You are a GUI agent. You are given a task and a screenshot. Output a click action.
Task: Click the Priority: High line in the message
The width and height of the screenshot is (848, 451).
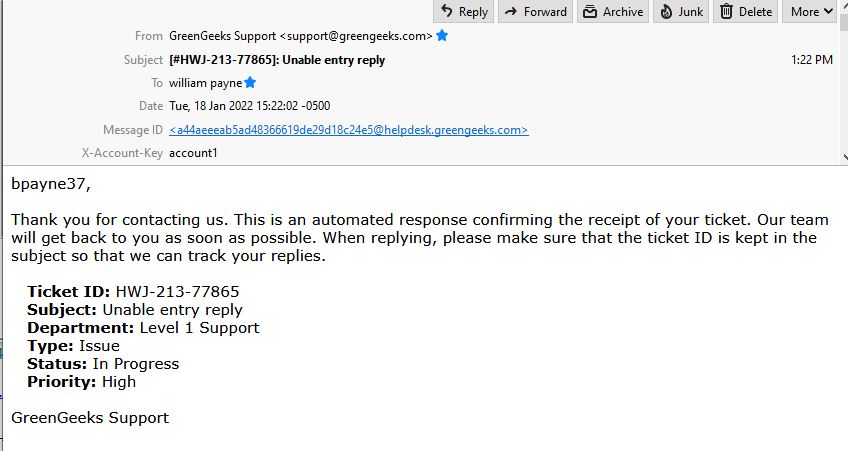(82, 382)
